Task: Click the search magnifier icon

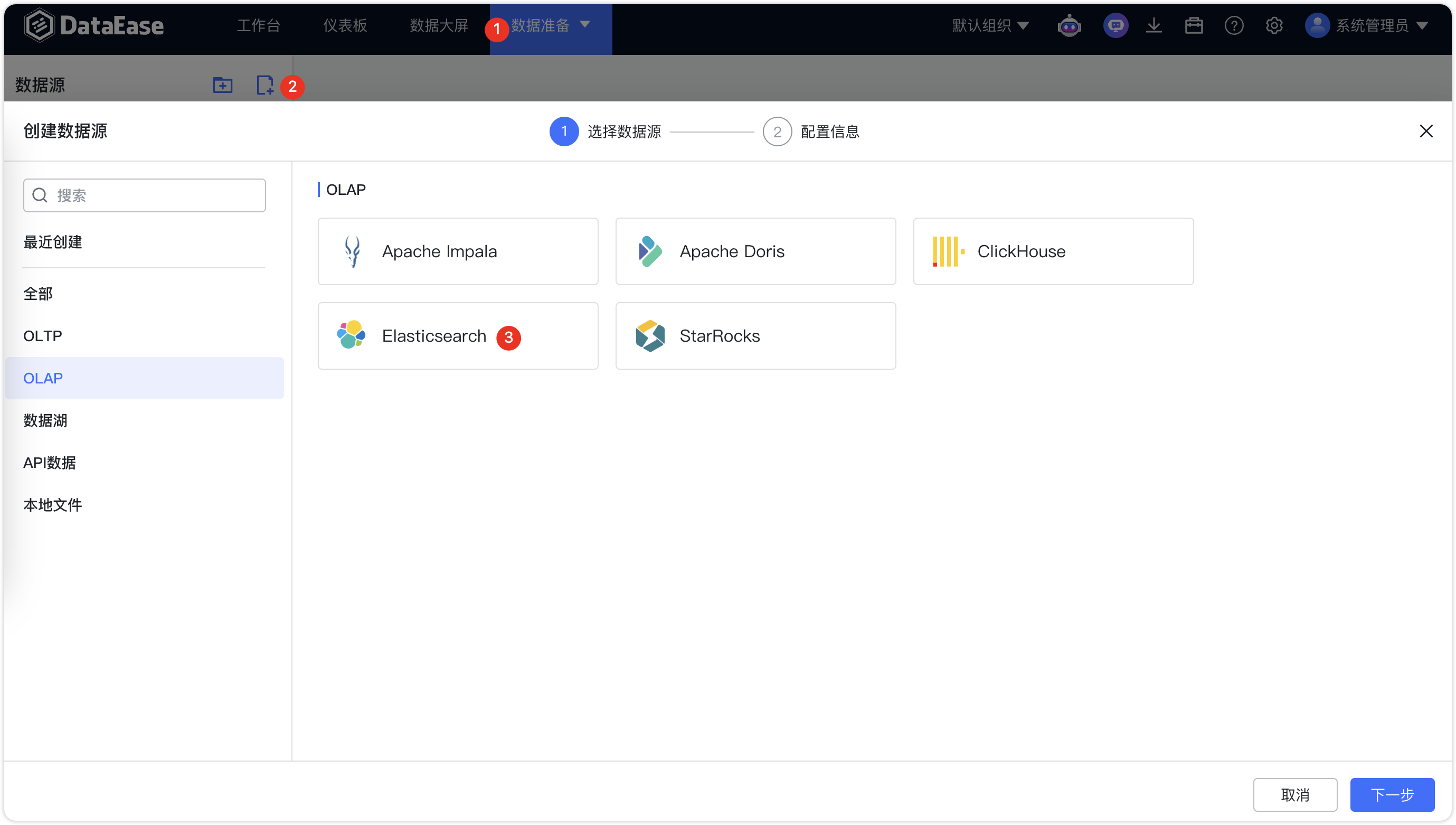Action: coord(40,195)
